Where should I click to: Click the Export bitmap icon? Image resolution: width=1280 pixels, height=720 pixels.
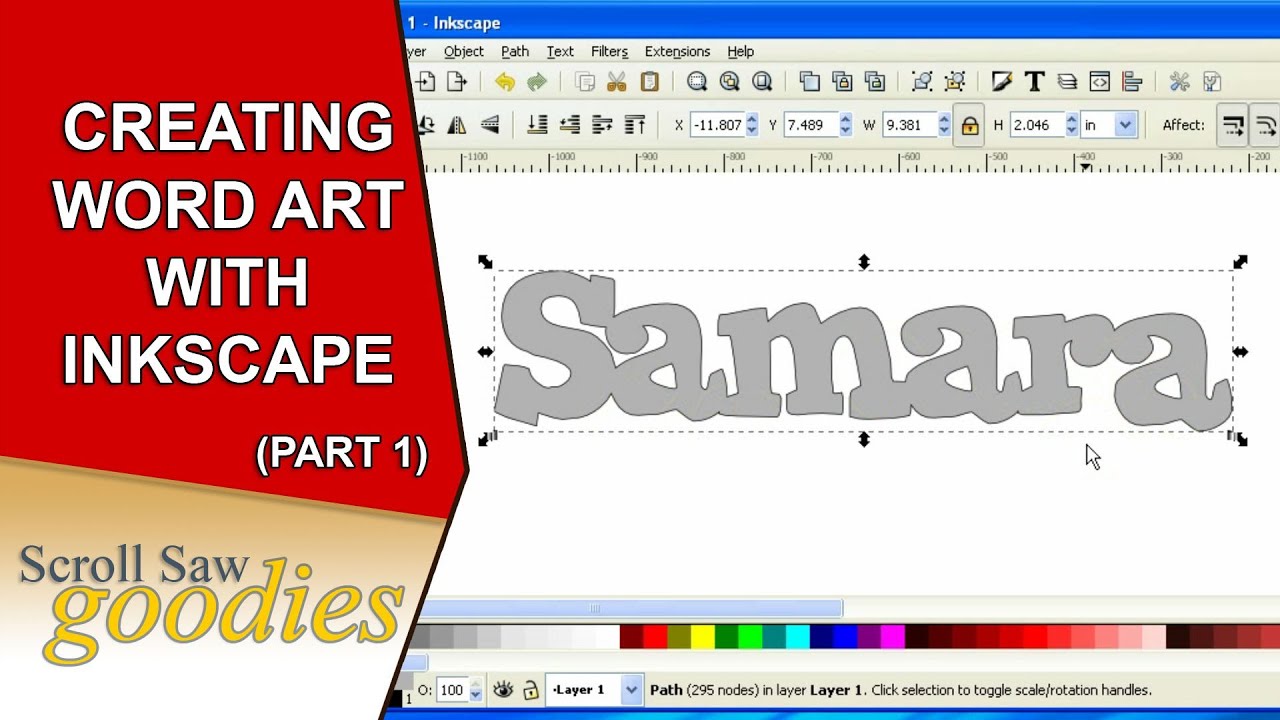click(457, 82)
